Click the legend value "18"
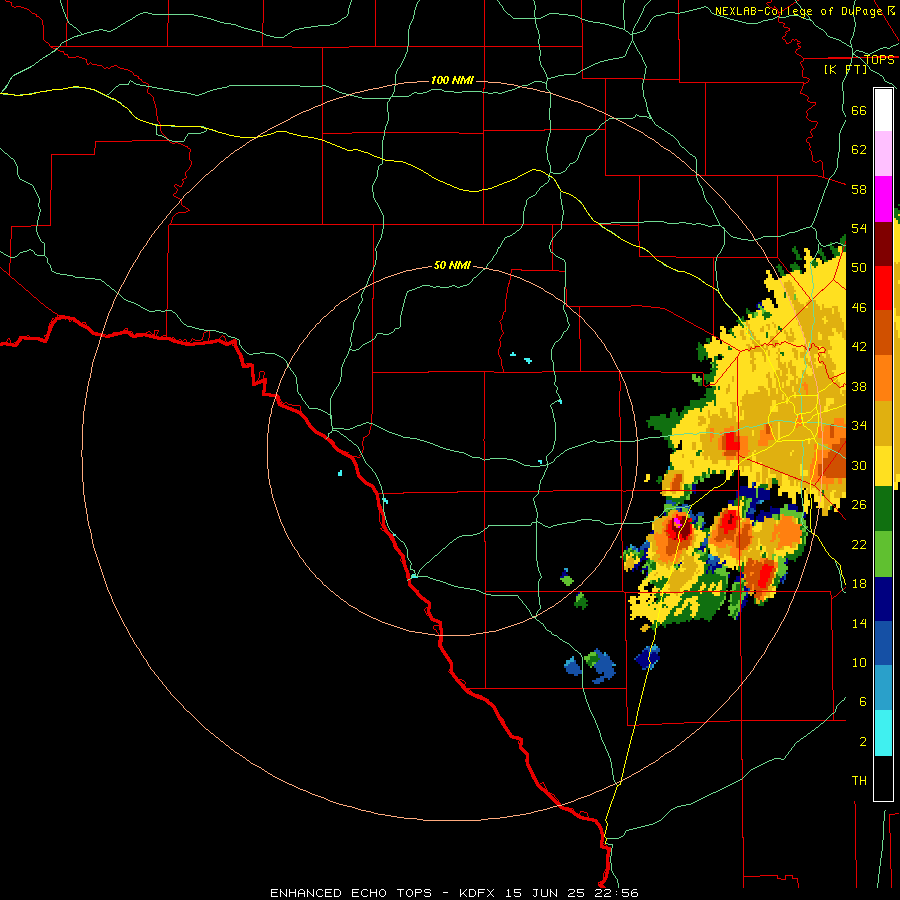The image size is (900, 900). tap(859, 584)
